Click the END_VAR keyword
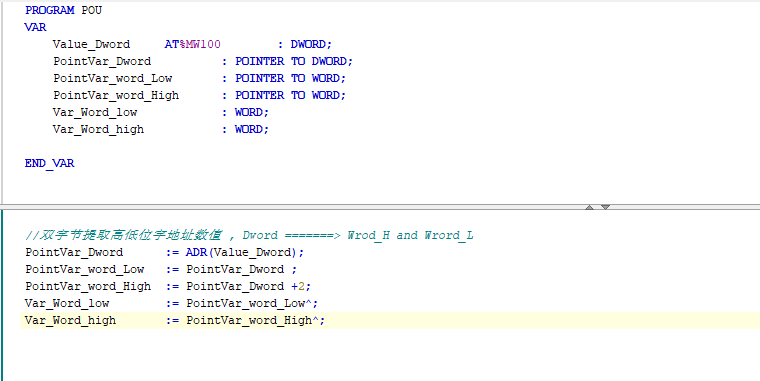The height and width of the screenshot is (381, 760). (x=49, y=163)
